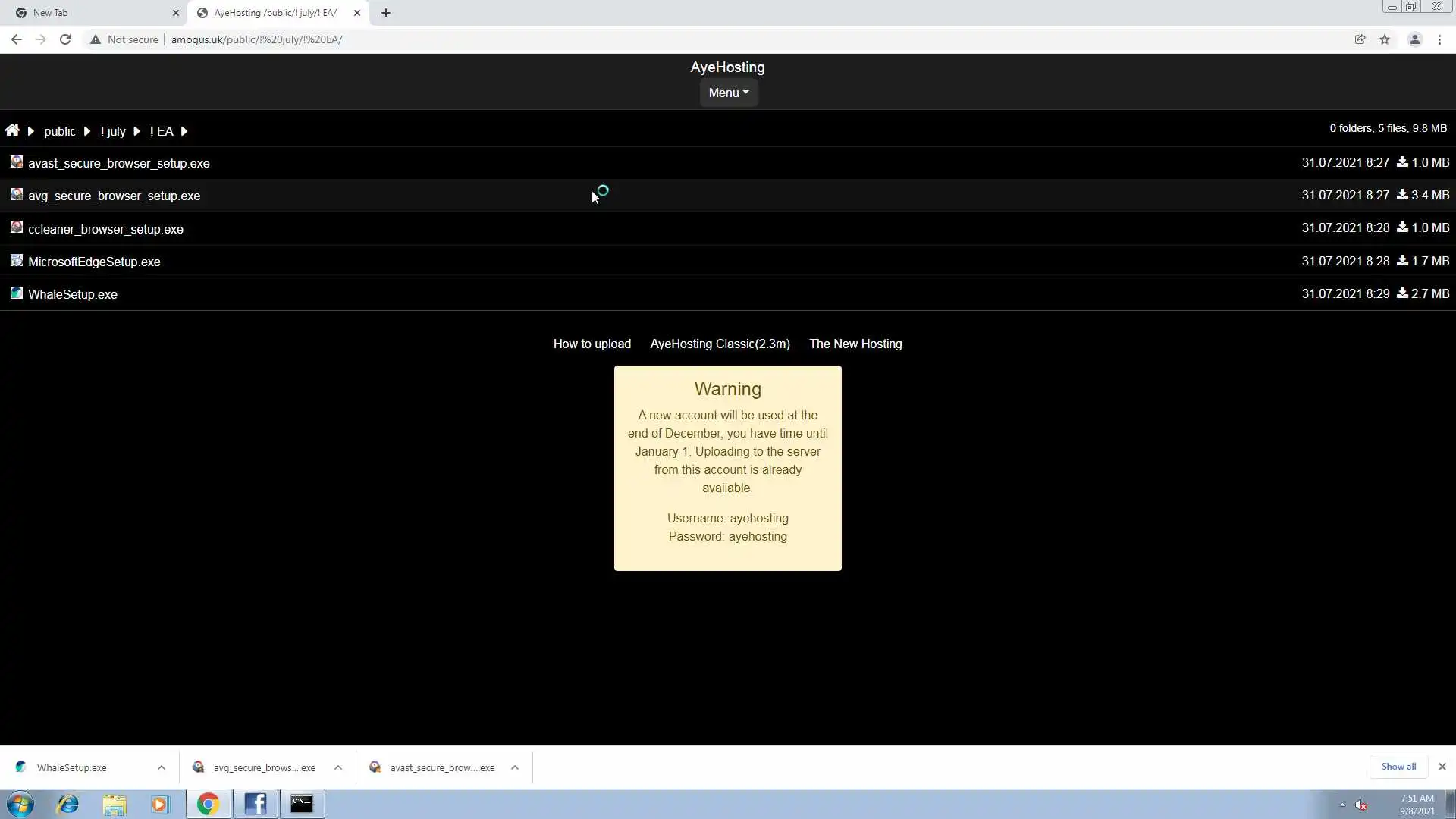Open Internet Explorer from taskbar
Image resolution: width=1456 pixels, height=819 pixels.
(68, 804)
